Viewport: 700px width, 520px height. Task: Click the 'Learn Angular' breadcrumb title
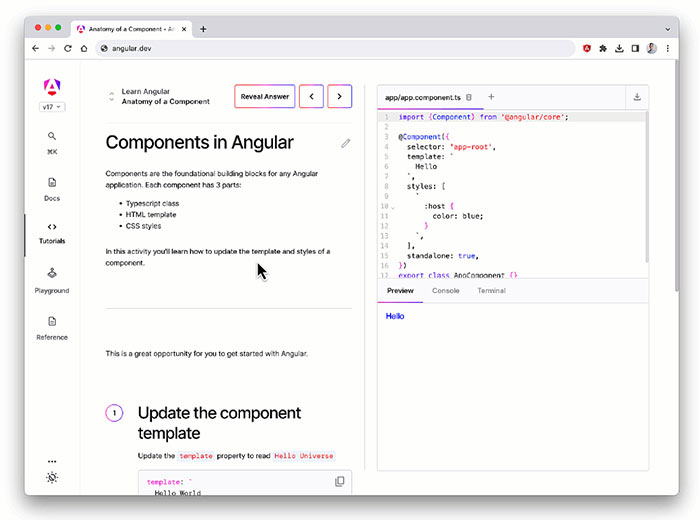tap(146, 92)
